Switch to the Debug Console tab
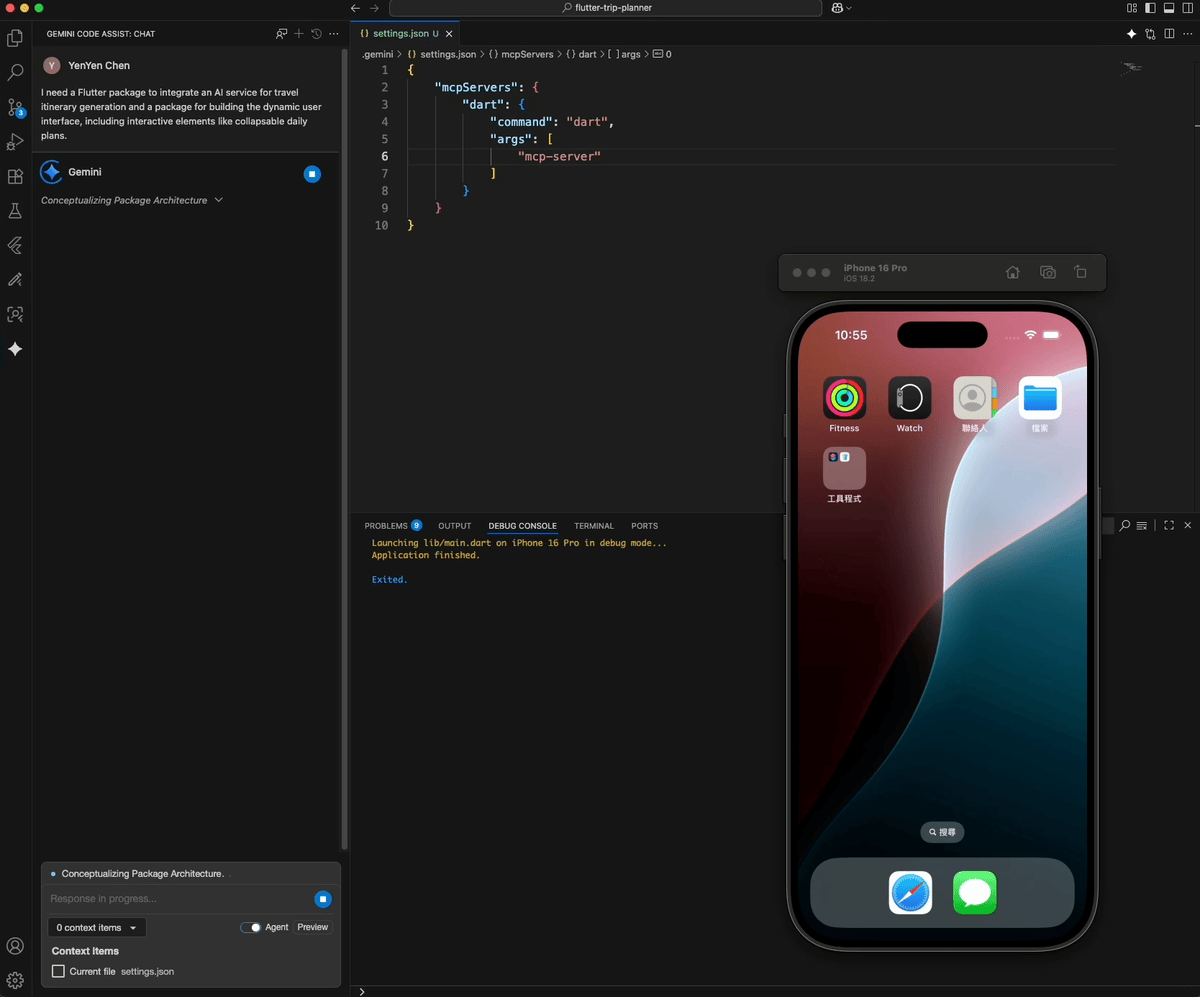 pyautogui.click(x=523, y=526)
